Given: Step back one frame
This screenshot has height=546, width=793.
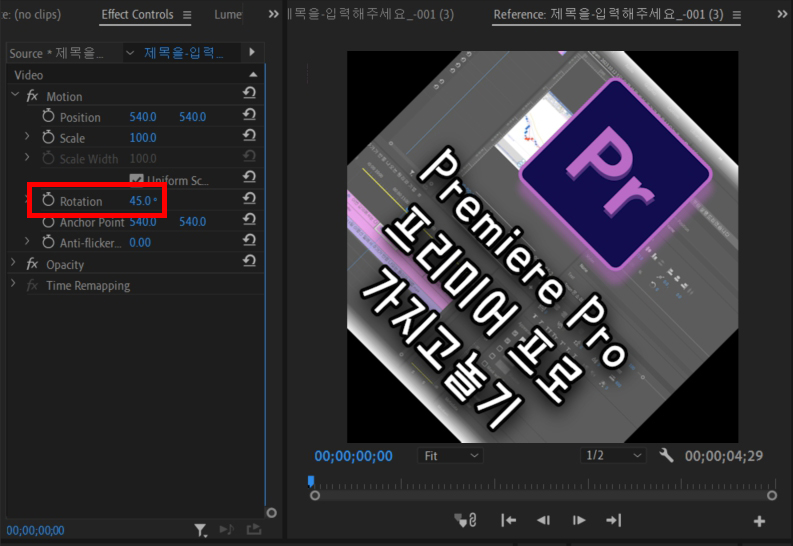Looking at the screenshot, I should [x=544, y=520].
